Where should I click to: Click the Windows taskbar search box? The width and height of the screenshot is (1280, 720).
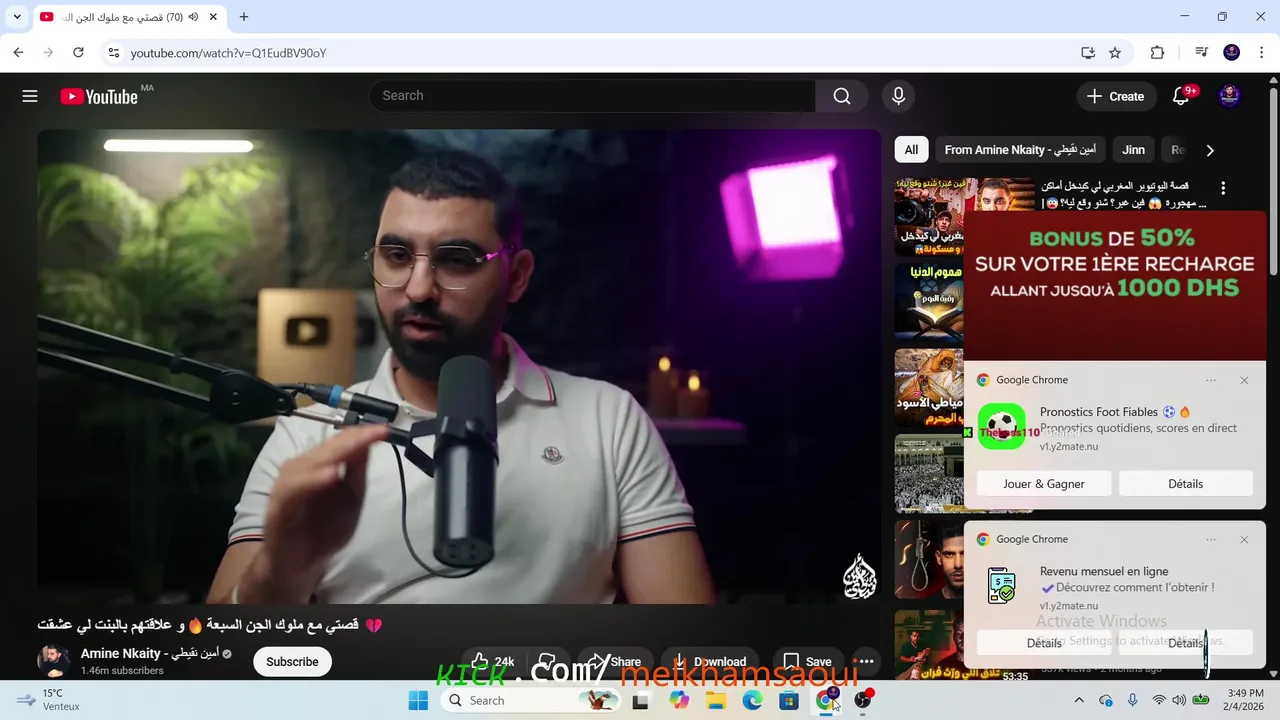click(532, 701)
